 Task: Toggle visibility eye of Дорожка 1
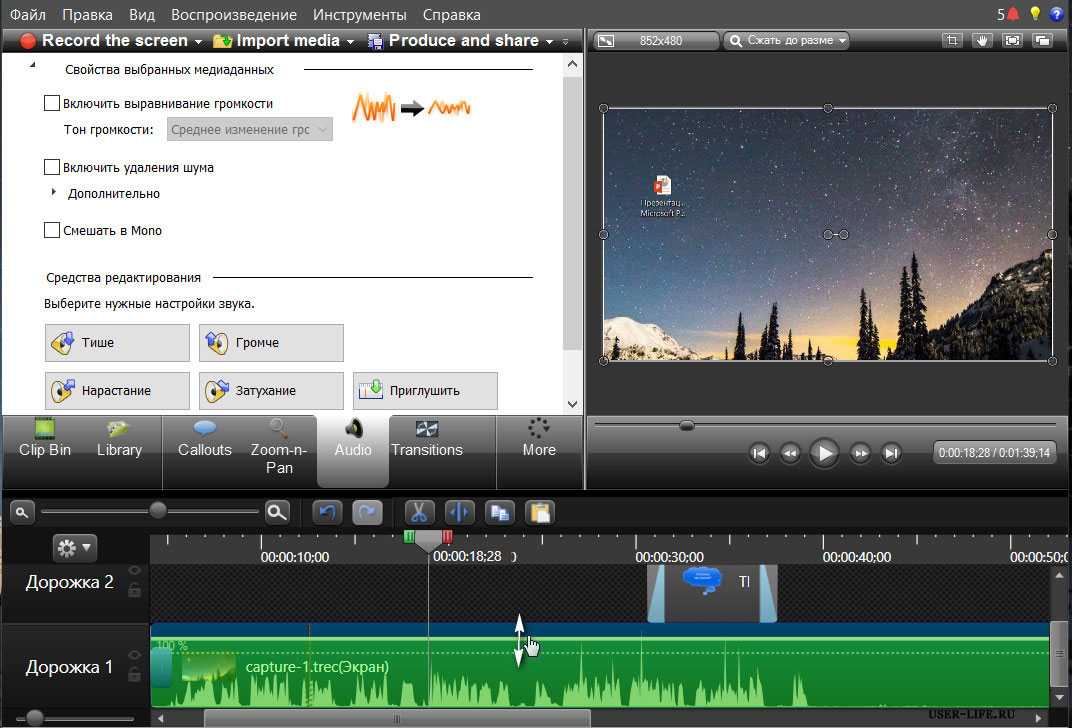[135, 655]
